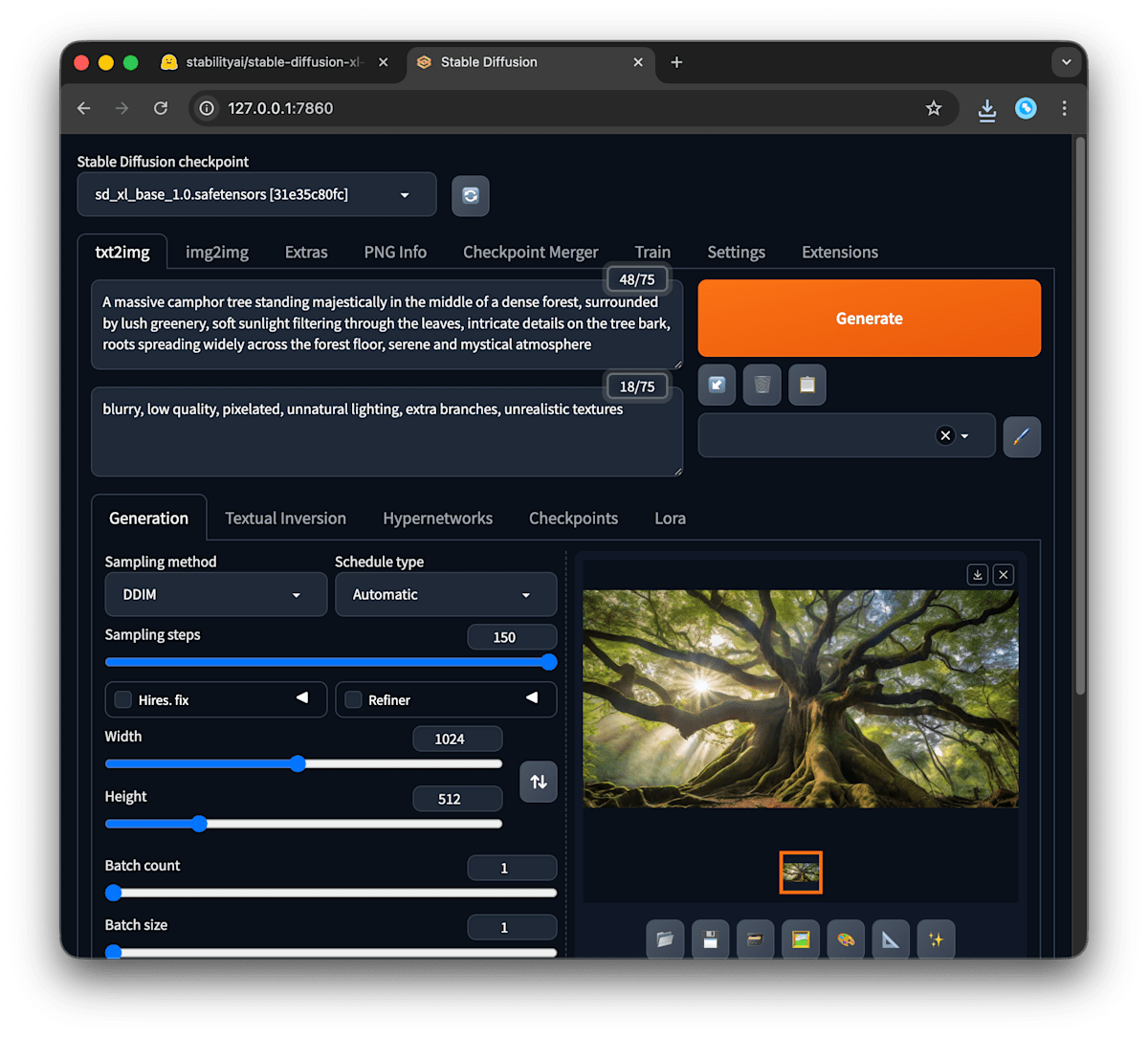Click the Batch count number field
Image resolution: width=1148 pixels, height=1038 pixels.
click(512, 868)
